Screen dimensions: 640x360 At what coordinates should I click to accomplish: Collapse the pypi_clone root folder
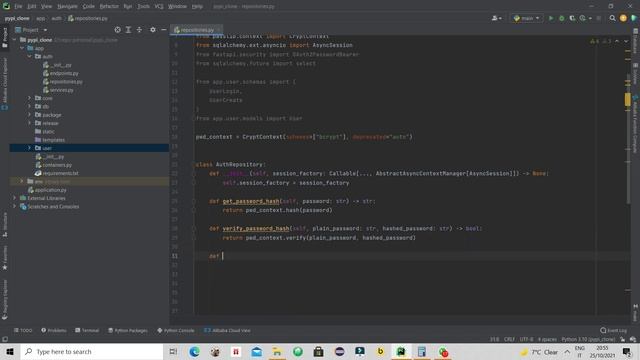click(x=14, y=40)
